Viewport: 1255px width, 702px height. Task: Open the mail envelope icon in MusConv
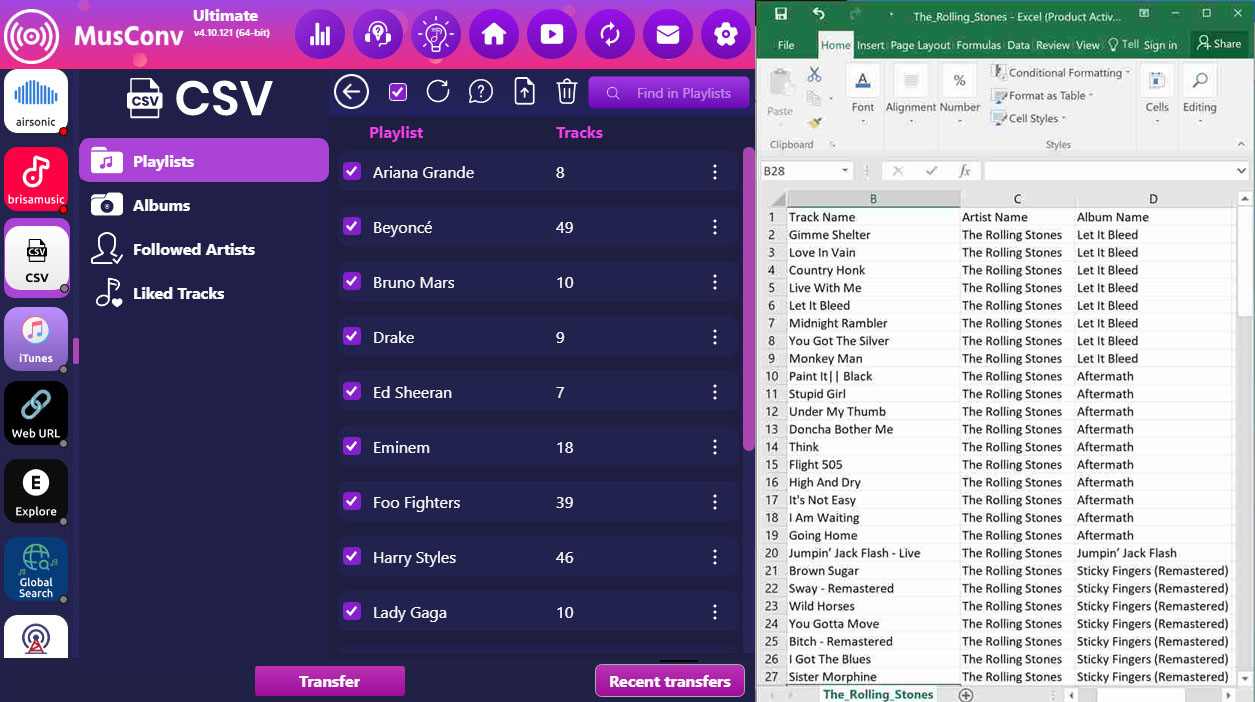(x=668, y=35)
